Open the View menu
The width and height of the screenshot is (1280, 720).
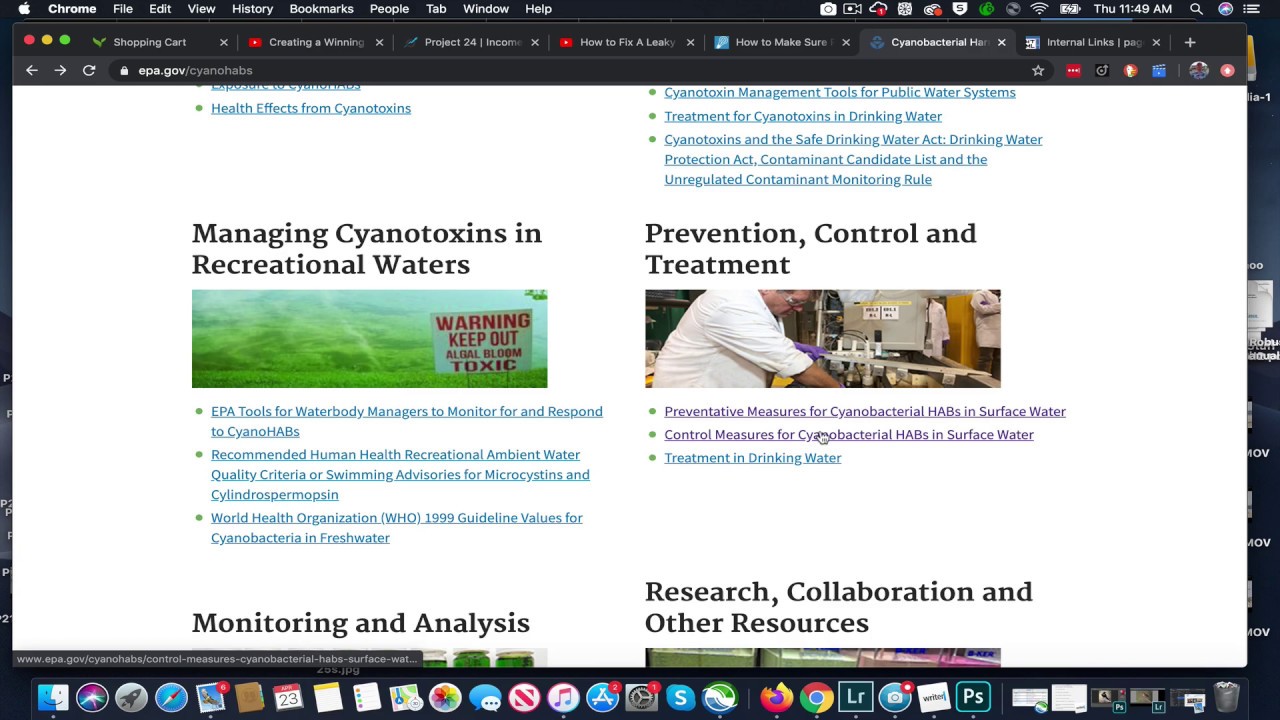201,9
